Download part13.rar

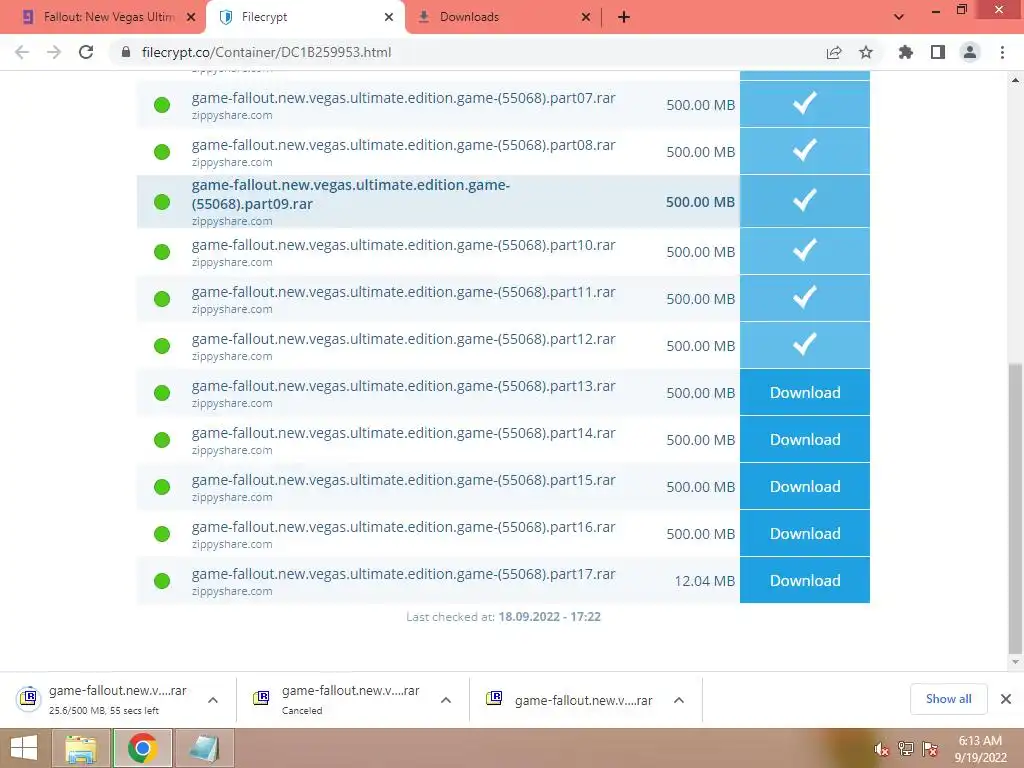coord(805,392)
